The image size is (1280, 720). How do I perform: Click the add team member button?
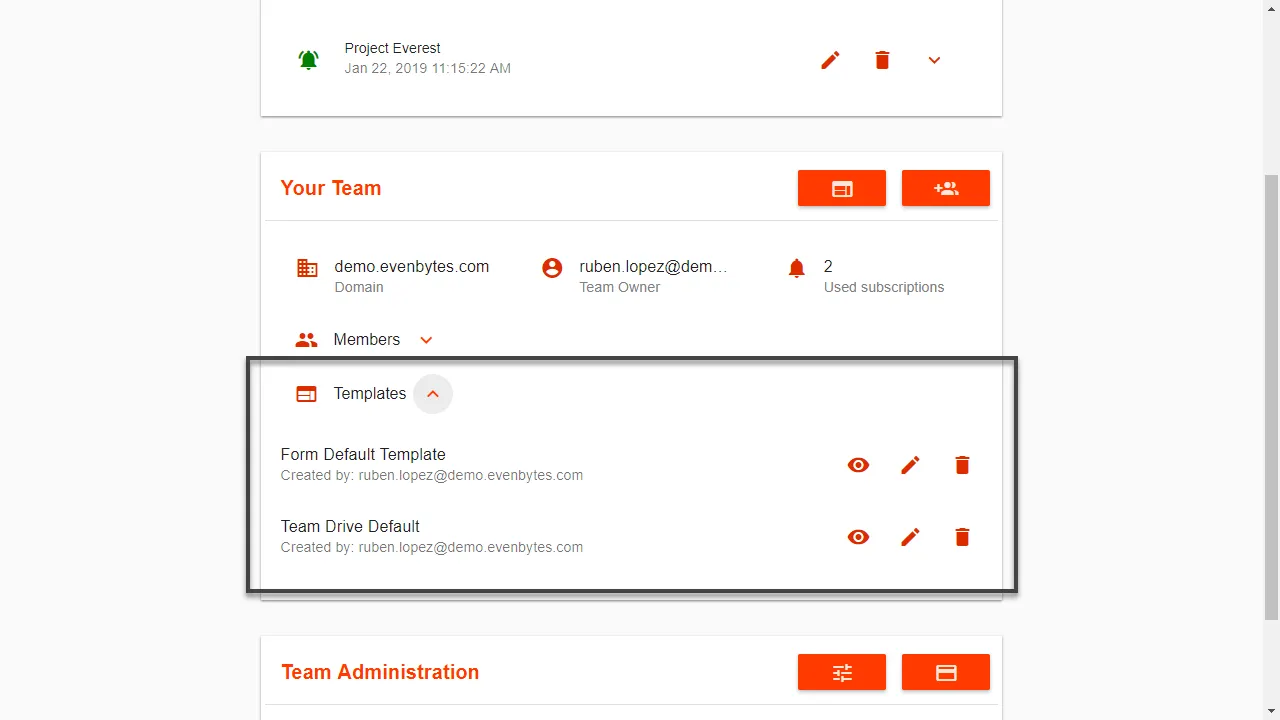(946, 188)
